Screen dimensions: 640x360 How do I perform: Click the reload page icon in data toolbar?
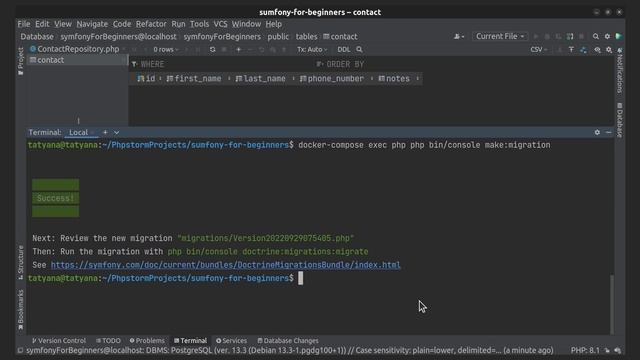point(212,49)
